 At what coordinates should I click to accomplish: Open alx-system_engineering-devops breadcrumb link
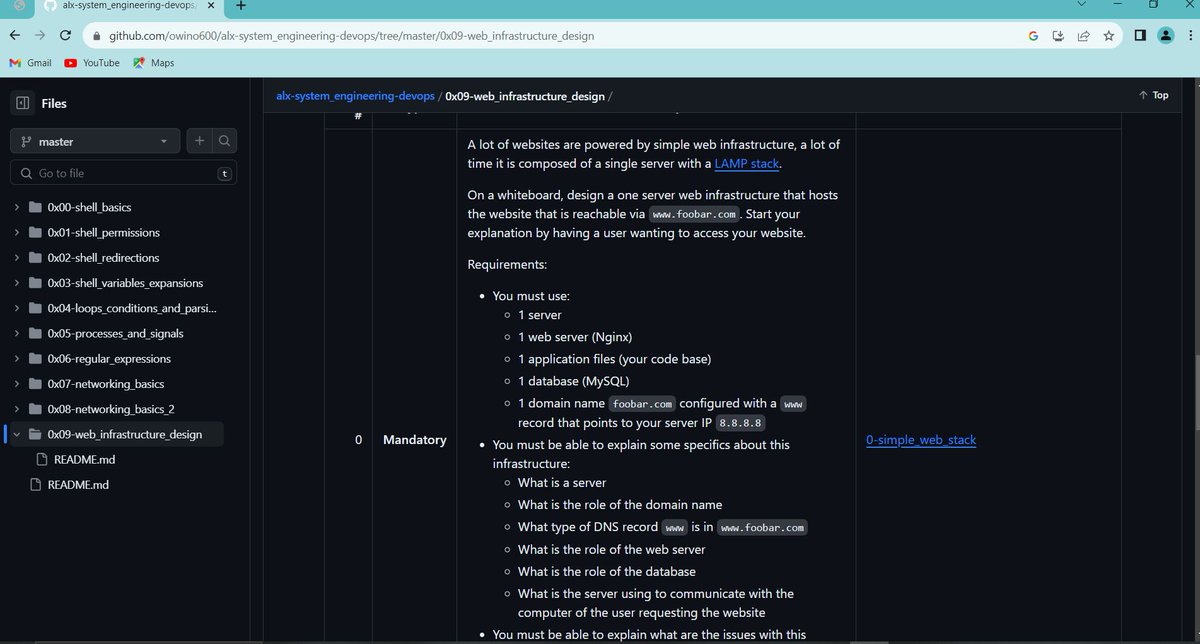[x=355, y=96]
